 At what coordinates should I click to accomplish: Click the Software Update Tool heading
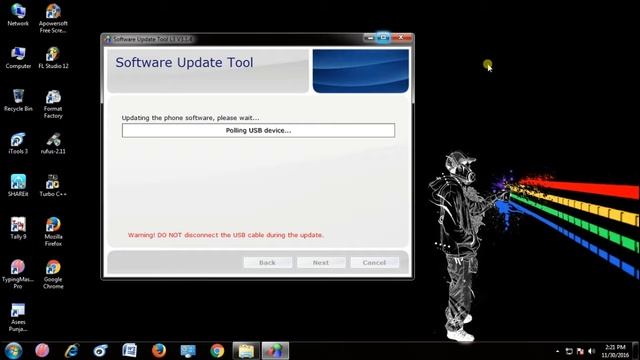184,62
